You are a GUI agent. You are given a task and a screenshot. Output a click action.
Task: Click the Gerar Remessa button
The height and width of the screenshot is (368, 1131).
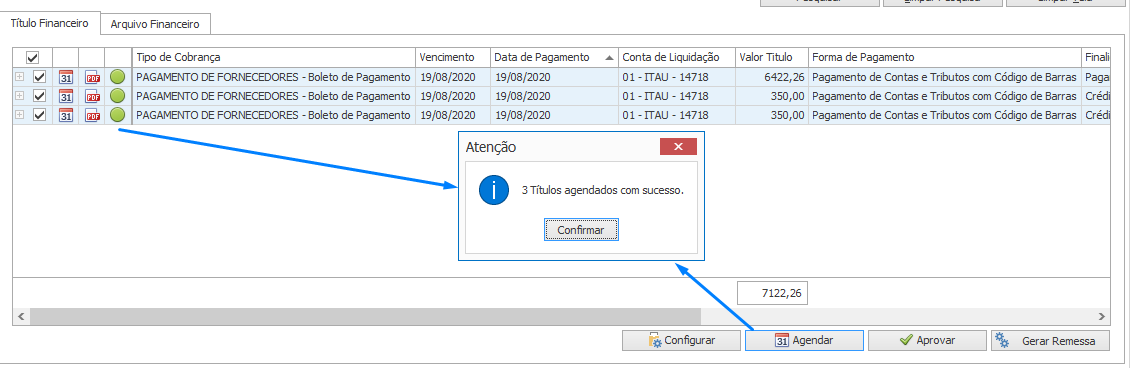[1050, 341]
